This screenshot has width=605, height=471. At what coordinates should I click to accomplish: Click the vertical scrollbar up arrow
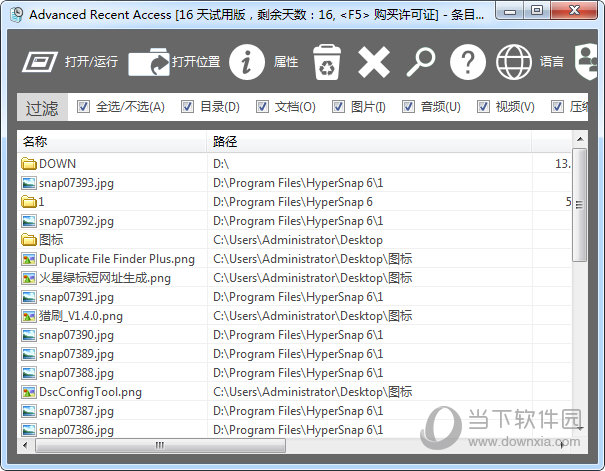point(580,139)
